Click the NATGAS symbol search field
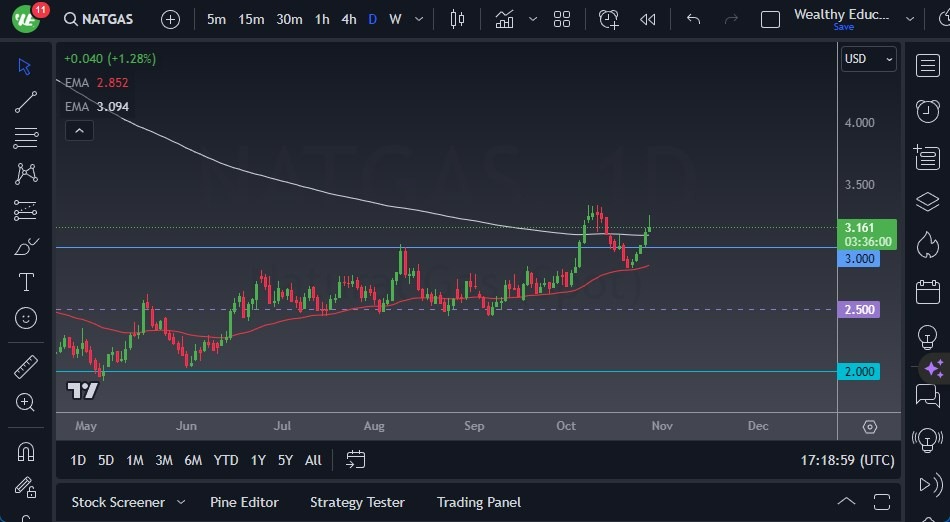The height and width of the screenshot is (522, 950). (x=98, y=19)
